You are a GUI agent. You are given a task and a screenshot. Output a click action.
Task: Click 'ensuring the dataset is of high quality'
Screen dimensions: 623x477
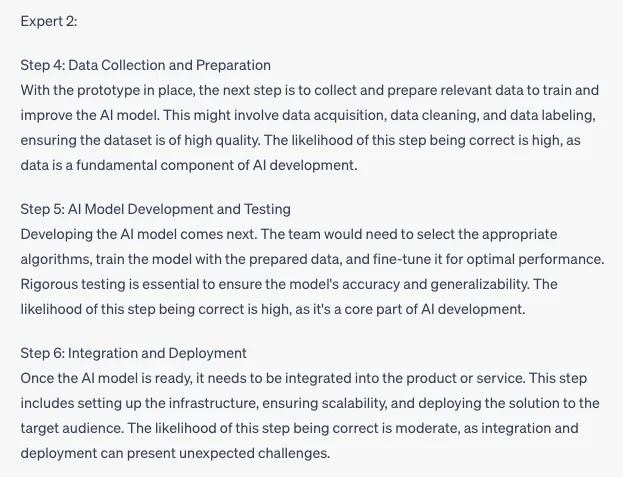(140, 141)
